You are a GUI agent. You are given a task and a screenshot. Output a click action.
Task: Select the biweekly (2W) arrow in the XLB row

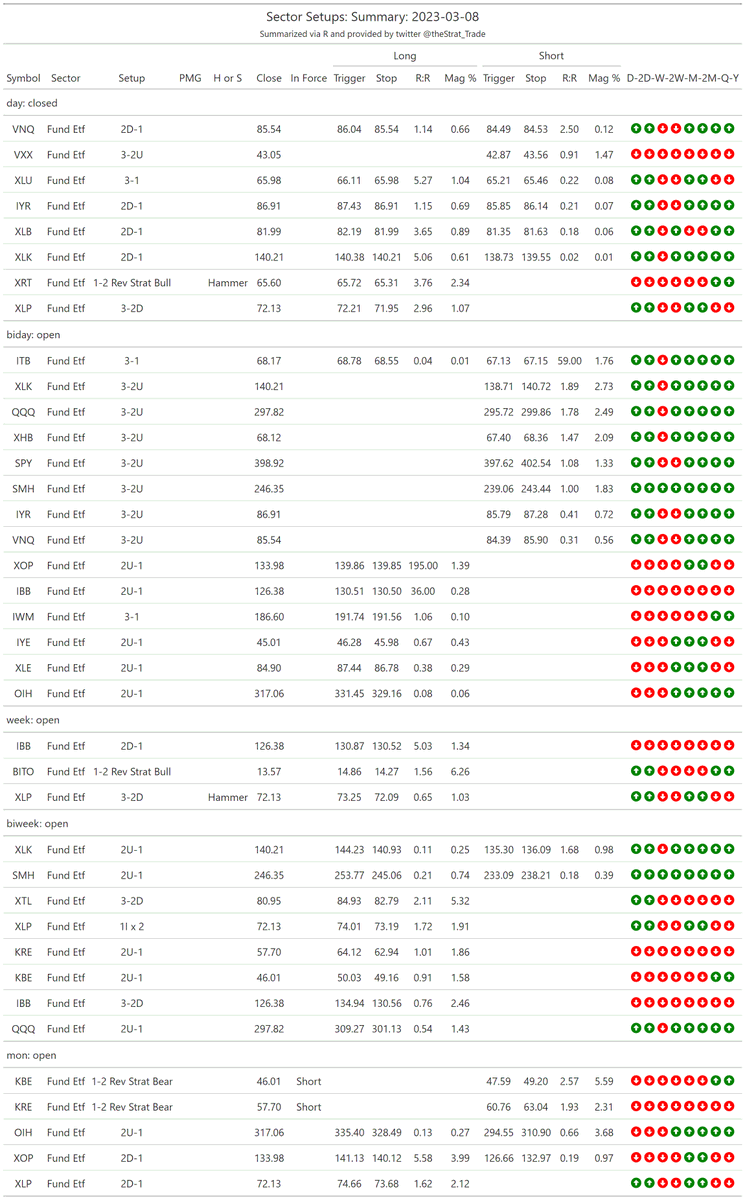(676, 232)
